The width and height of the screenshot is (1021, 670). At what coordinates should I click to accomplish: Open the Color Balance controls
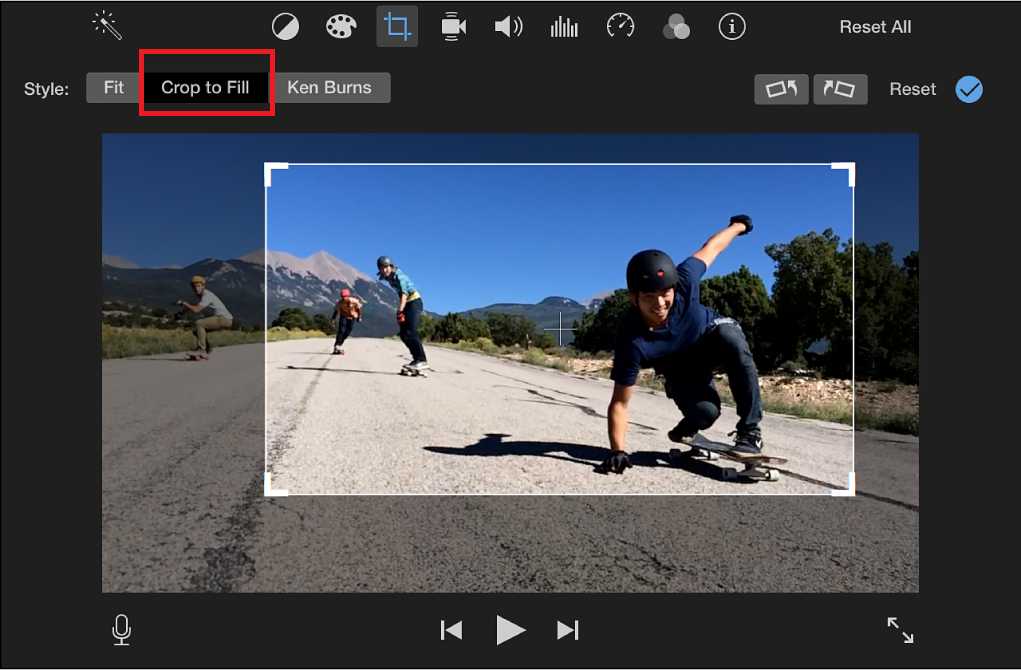[285, 27]
